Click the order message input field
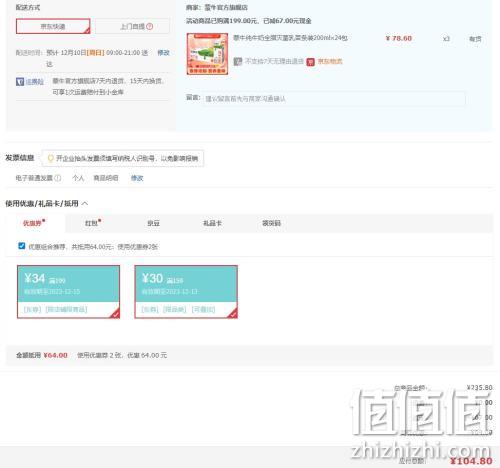Viewport: 500px width, 468px height. [333, 99]
